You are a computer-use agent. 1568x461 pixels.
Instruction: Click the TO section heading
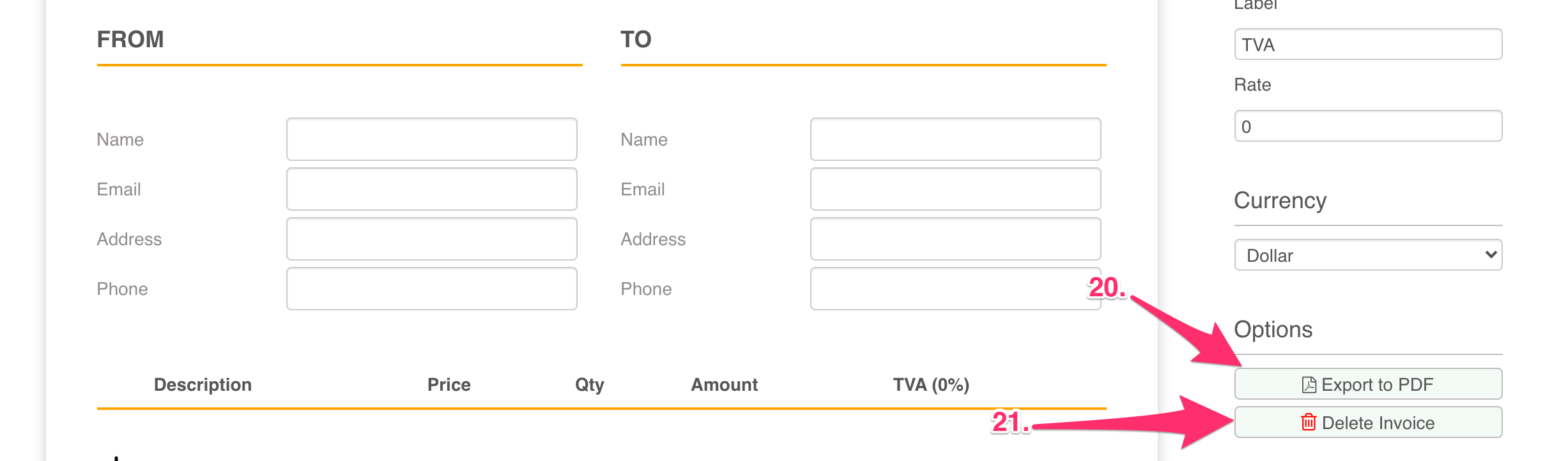[636, 40]
